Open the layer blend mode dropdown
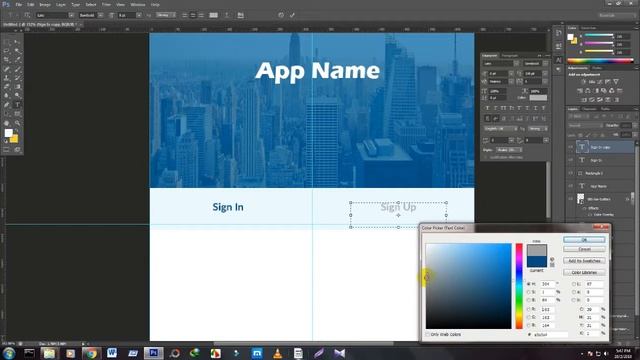This screenshot has height=360, width=640. coord(586,125)
